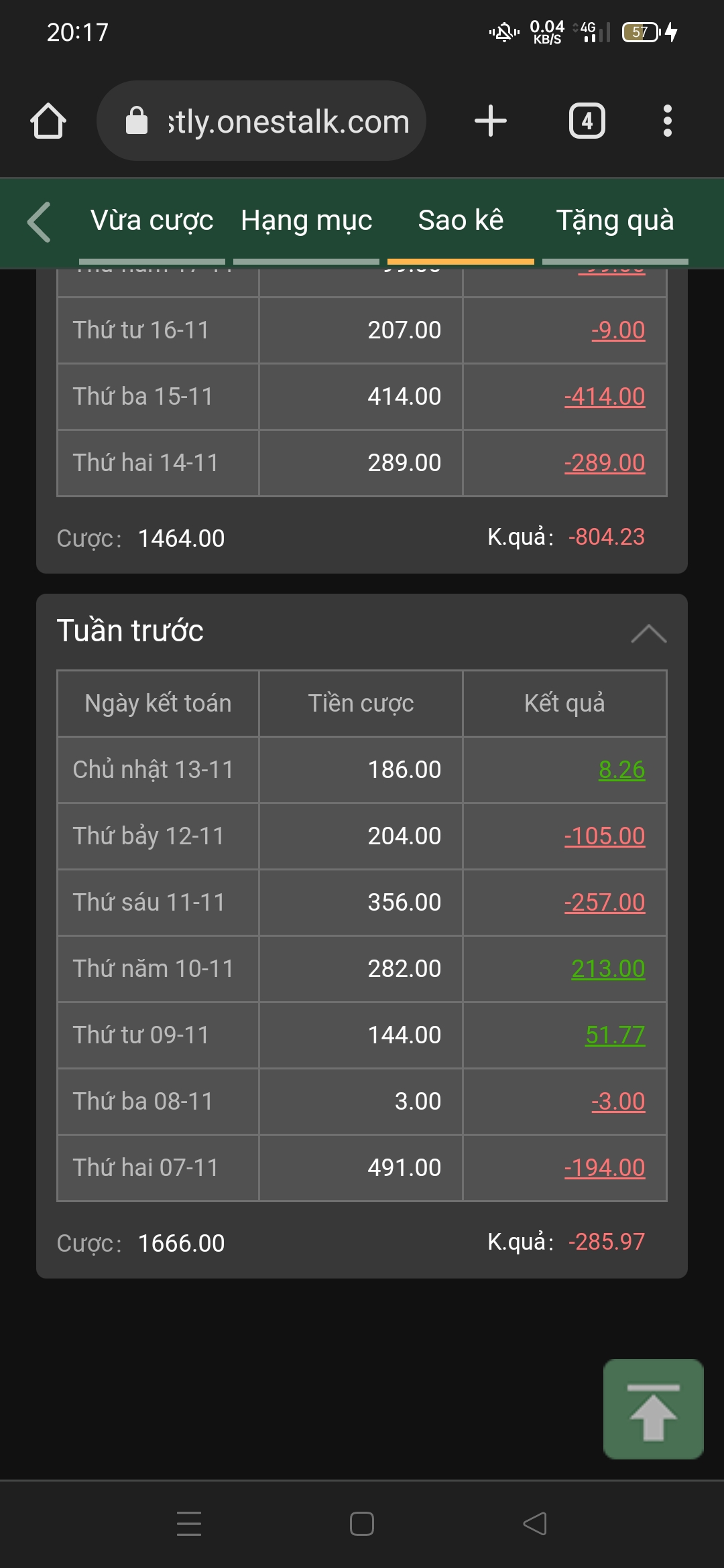Tap the green back arrow
Viewport: 724px width, 1568px height.
(x=40, y=222)
